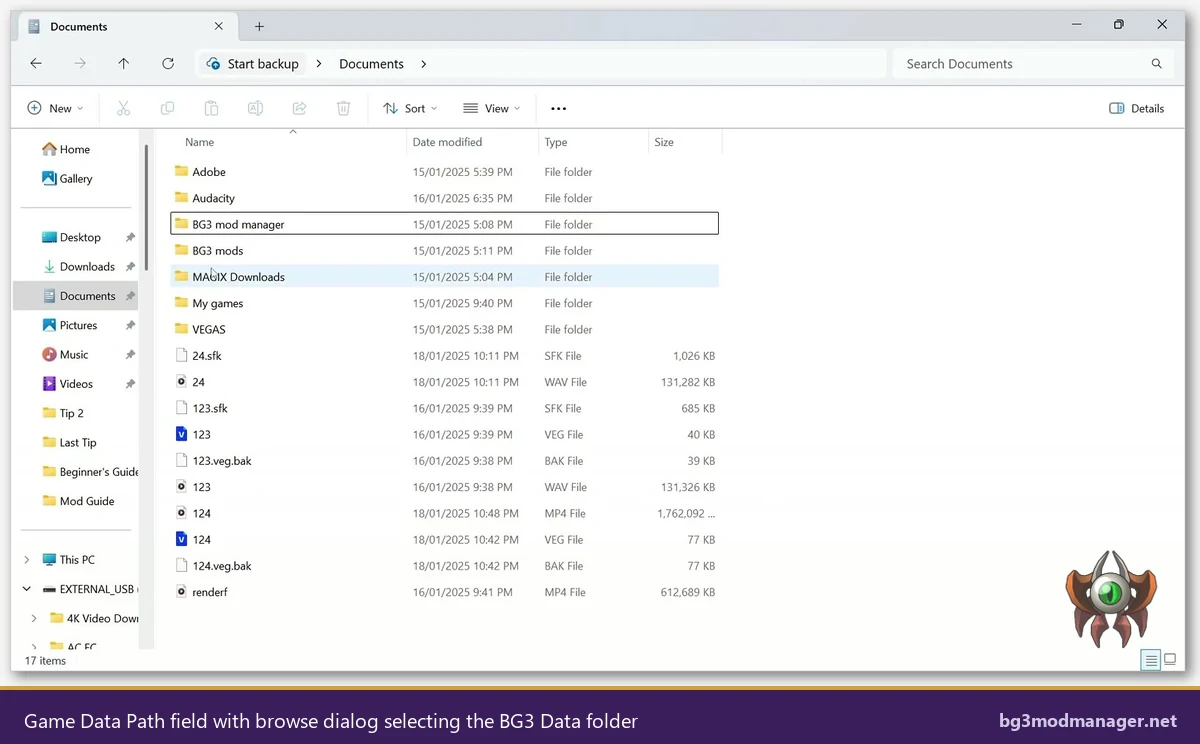
Task: Select the 123.veg.bak file
Action: point(444,461)
